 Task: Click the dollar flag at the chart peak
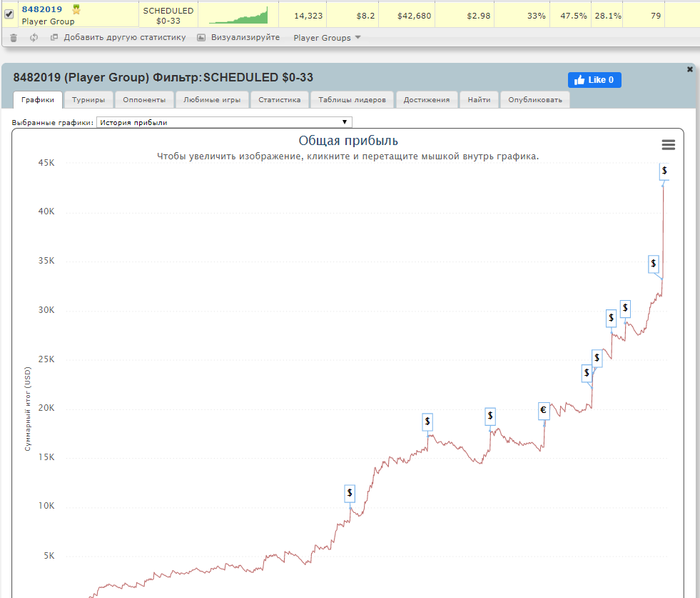click(x=664, y=171)
